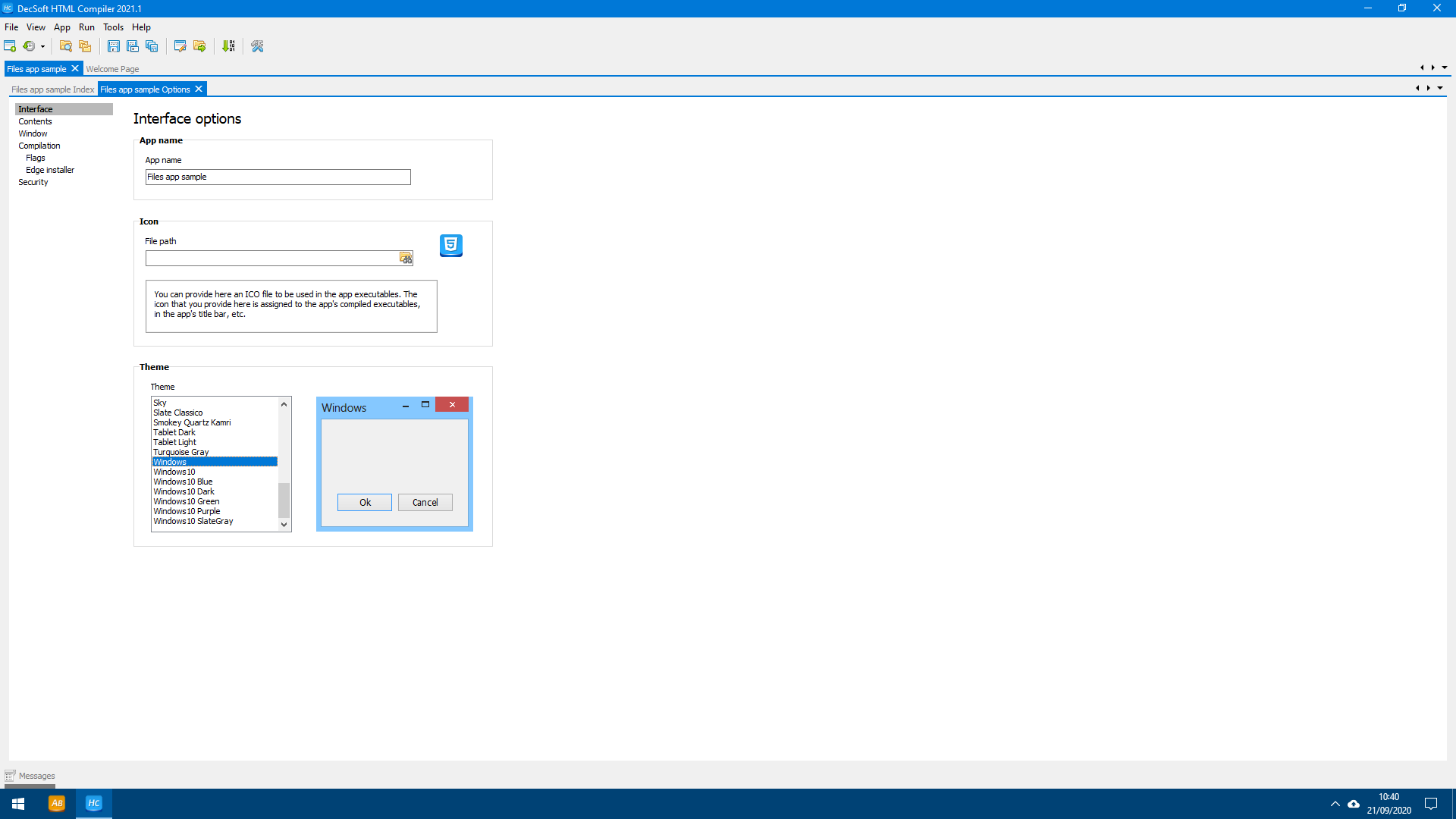The image size is (1456, 819).
Task: Click the app options pencil icon
Action: tap(180, 46)
